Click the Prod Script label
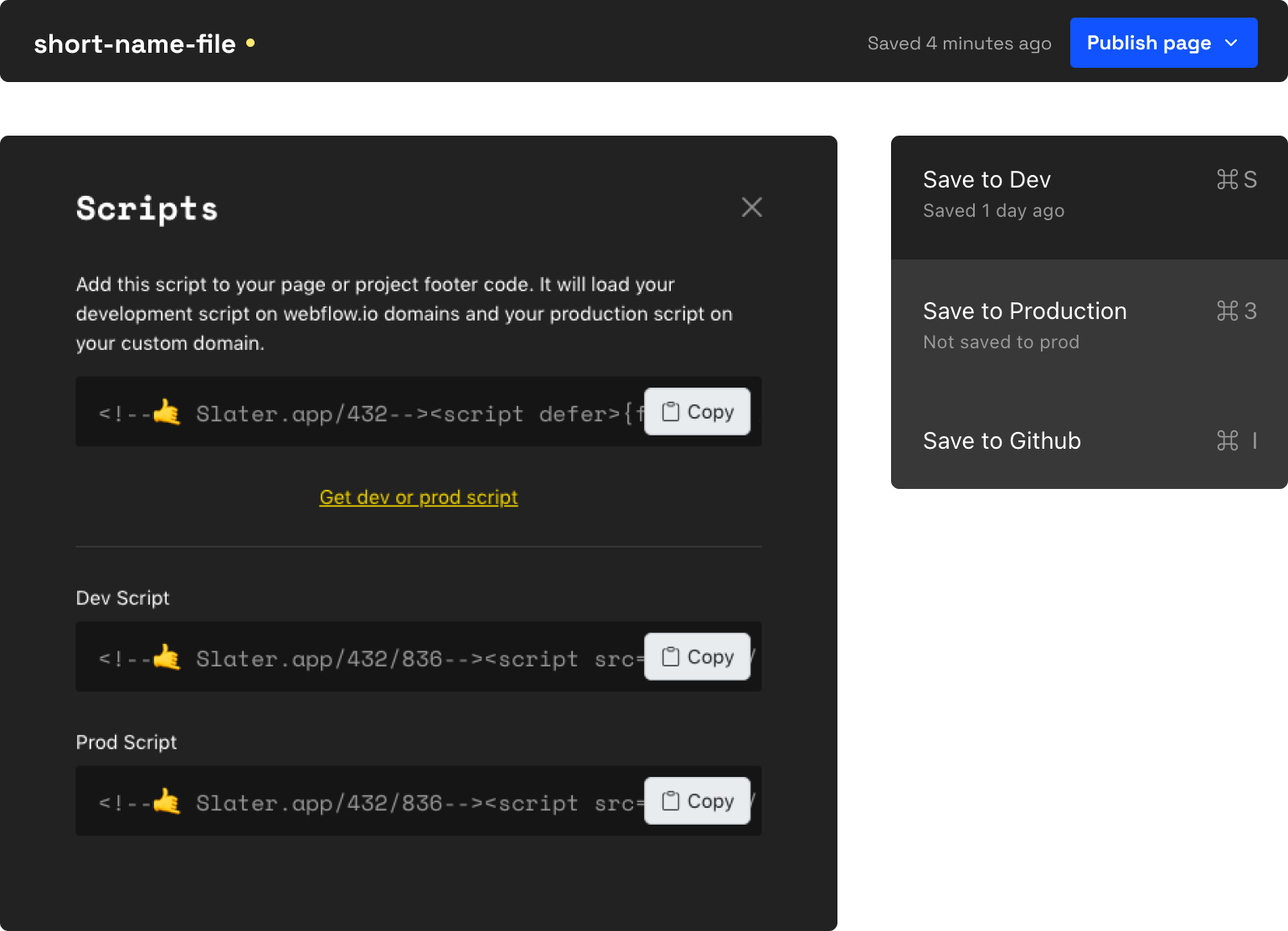1288x931 pixels. (x=126, y=743)
